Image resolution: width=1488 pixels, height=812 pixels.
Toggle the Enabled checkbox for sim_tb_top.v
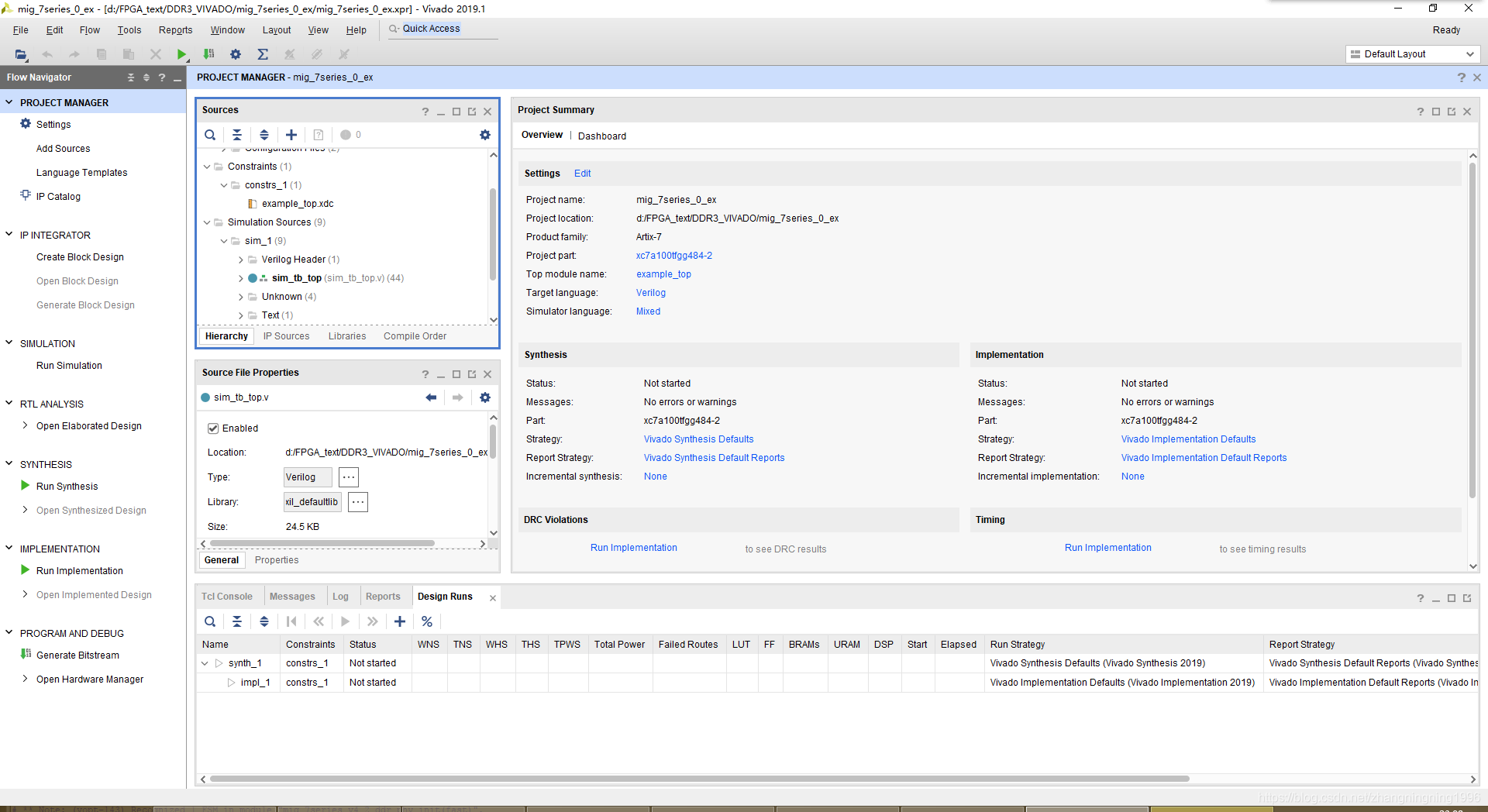[x=213, y=428]
